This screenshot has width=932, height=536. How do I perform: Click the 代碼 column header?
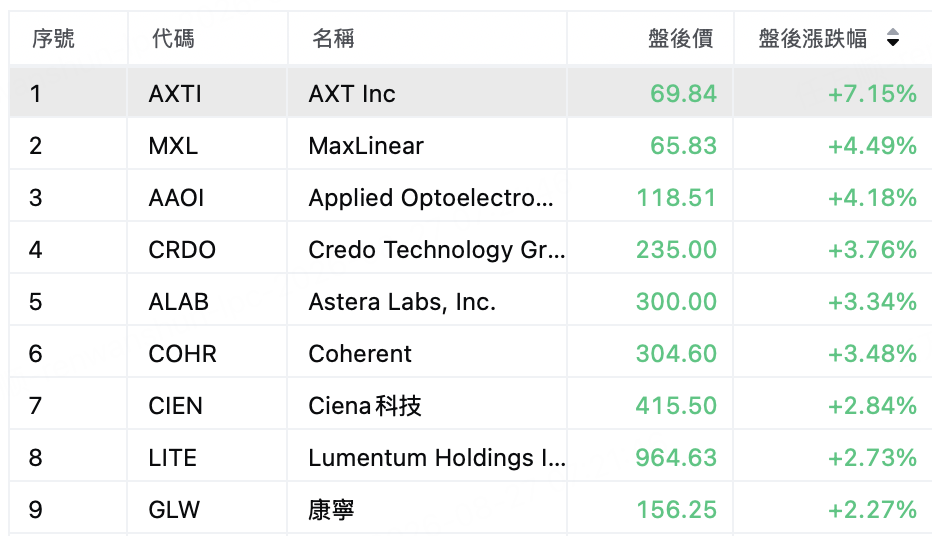[x=173, y=39]
